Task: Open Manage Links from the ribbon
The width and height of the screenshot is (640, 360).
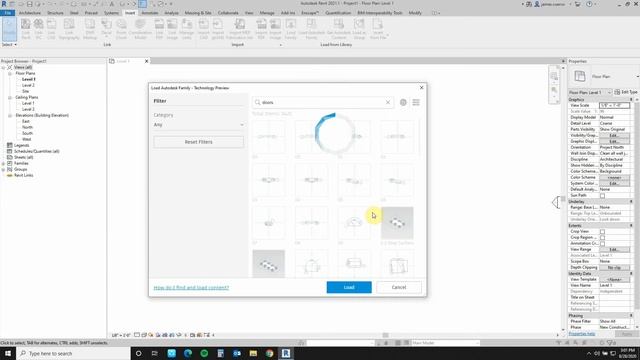Action: pyautogui.click(x=187, y=29)
